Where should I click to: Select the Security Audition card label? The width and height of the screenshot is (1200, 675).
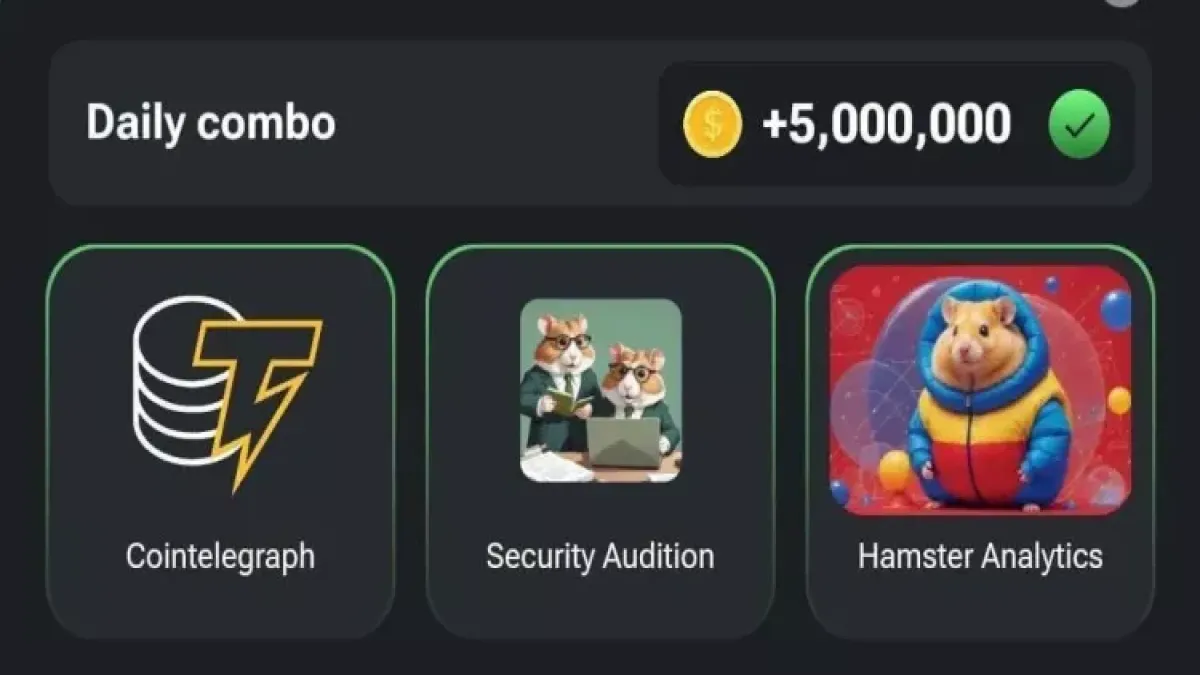pos(600,556)
